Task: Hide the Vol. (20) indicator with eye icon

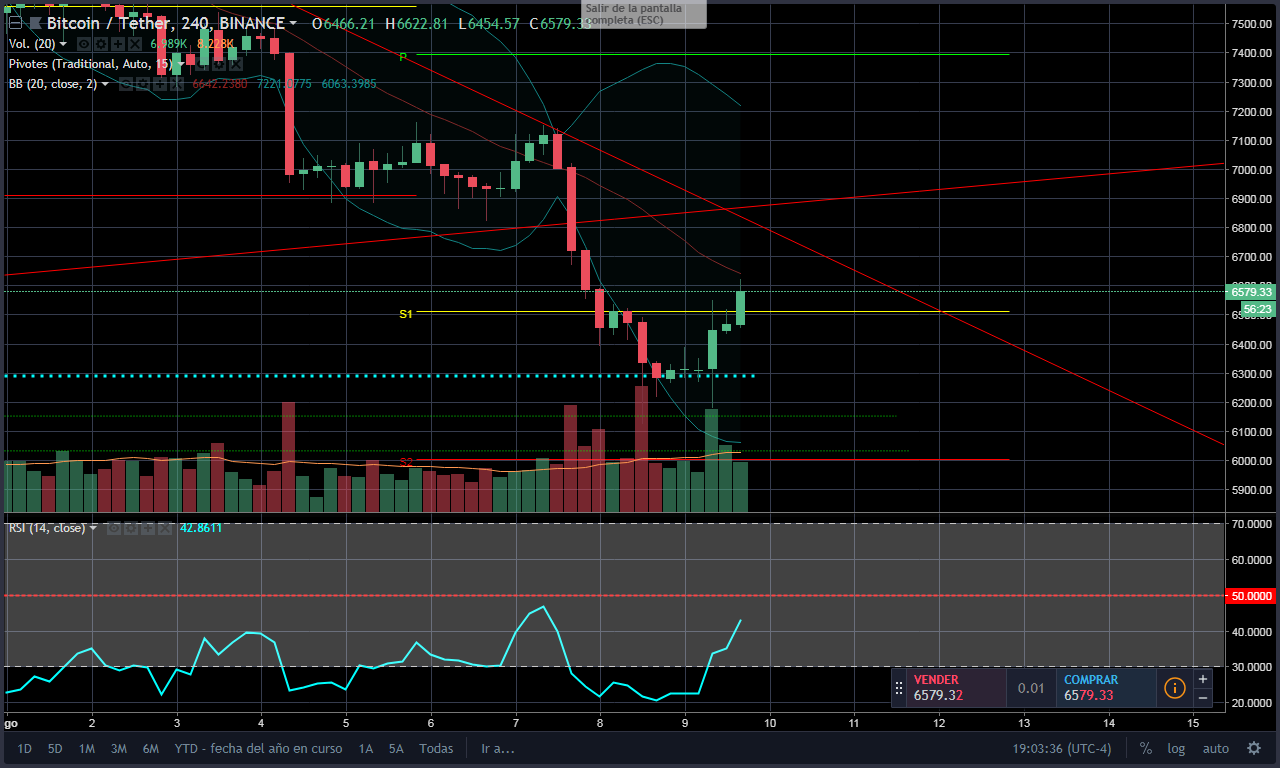Action: coord(84,44)
